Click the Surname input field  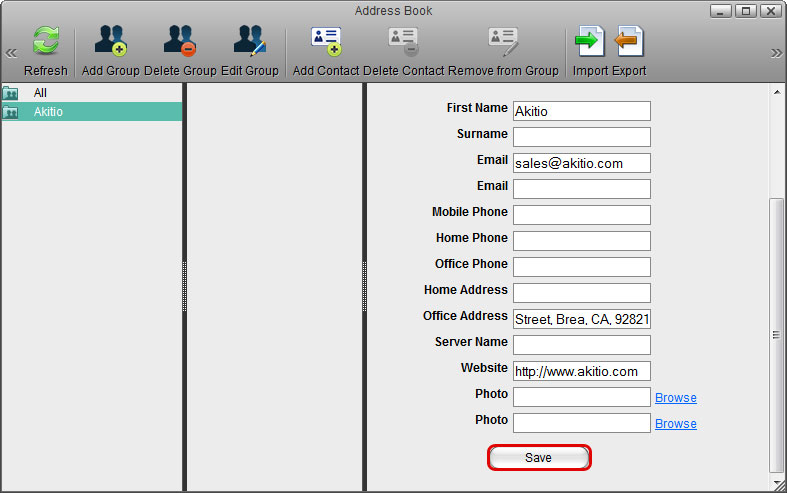pyautogui.click(x=581, y=137)
